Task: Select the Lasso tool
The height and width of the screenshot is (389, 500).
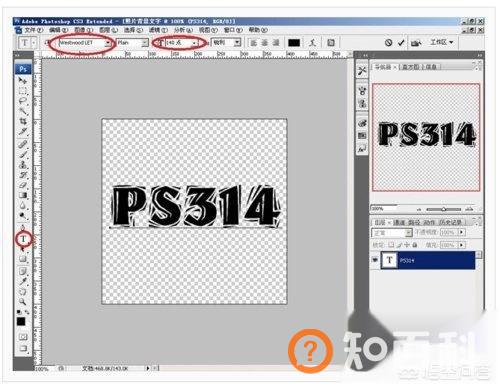Action: click(x=23, y=101)
